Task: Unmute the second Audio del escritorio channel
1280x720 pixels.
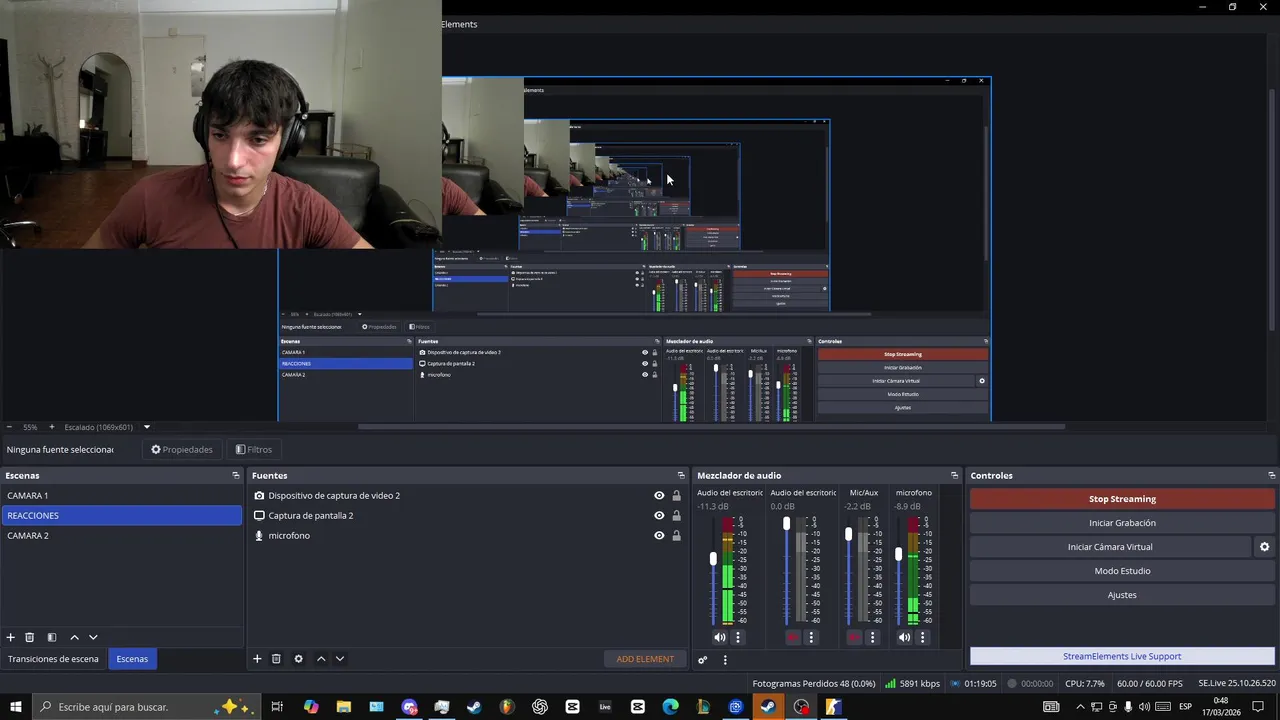Action: (x=793, y=637)
